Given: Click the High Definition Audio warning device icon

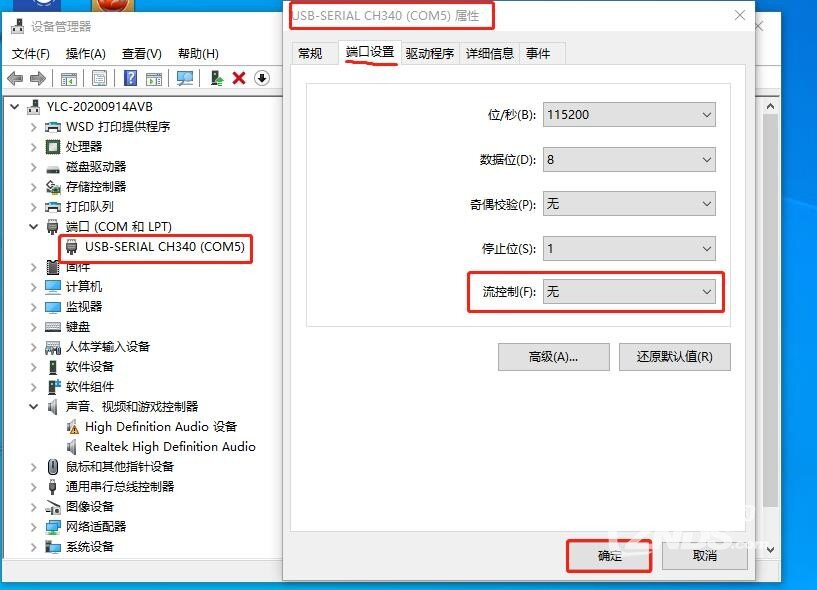Looking at the screenshot, I should click(x=72, y=427).
